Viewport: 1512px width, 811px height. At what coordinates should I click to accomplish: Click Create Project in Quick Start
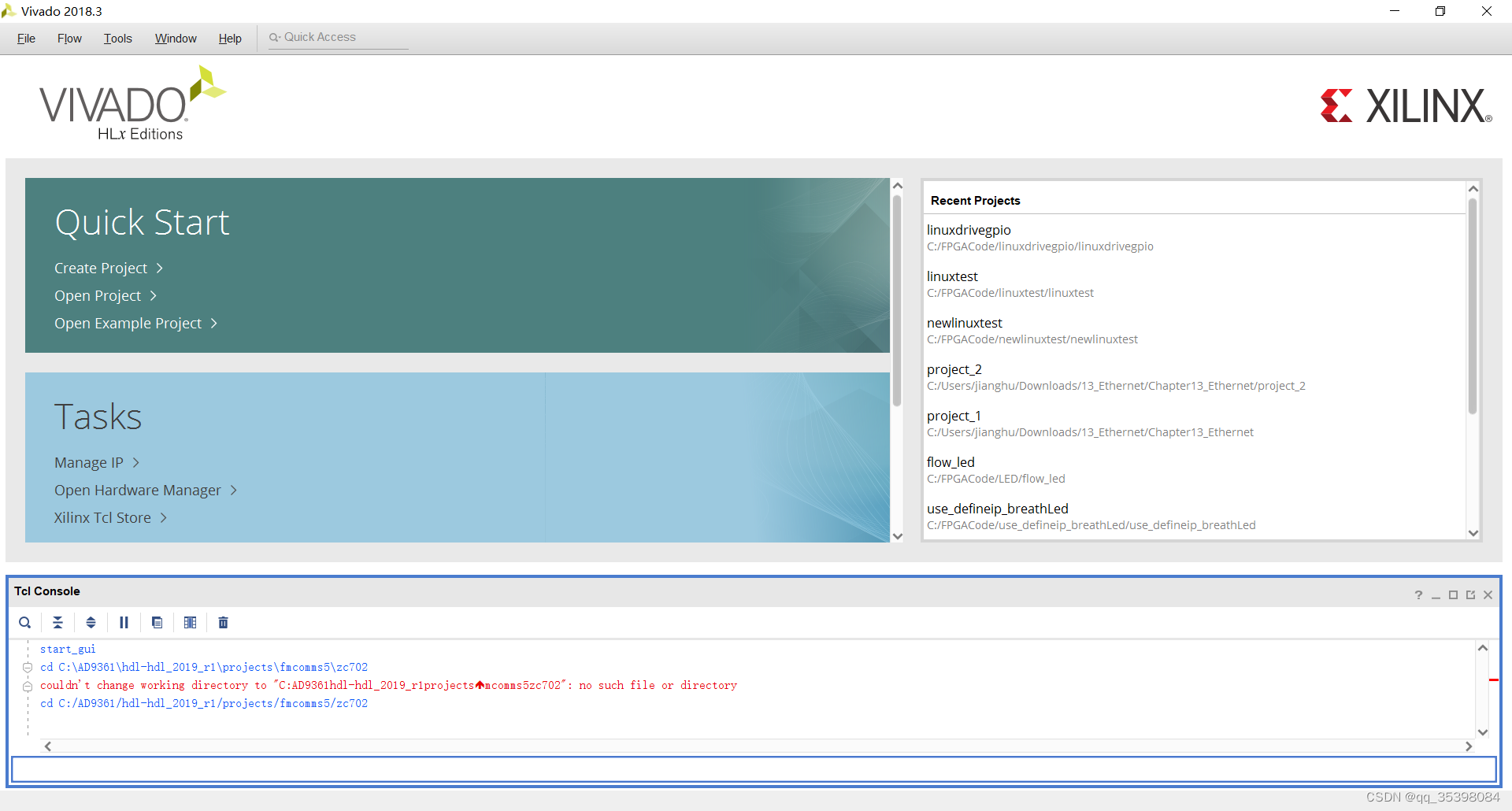(101, 268)
